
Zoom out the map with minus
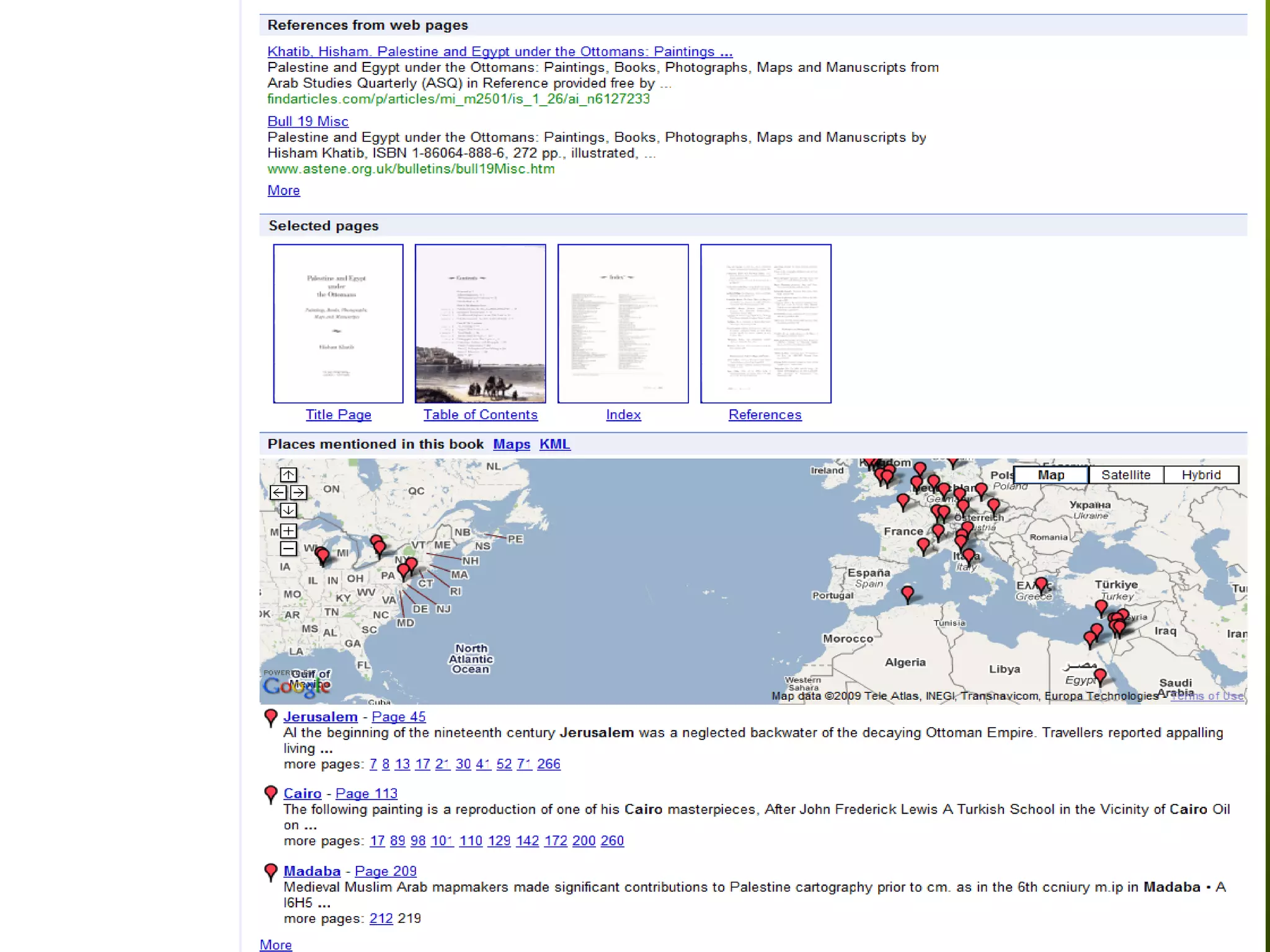(x=288, y=549)
